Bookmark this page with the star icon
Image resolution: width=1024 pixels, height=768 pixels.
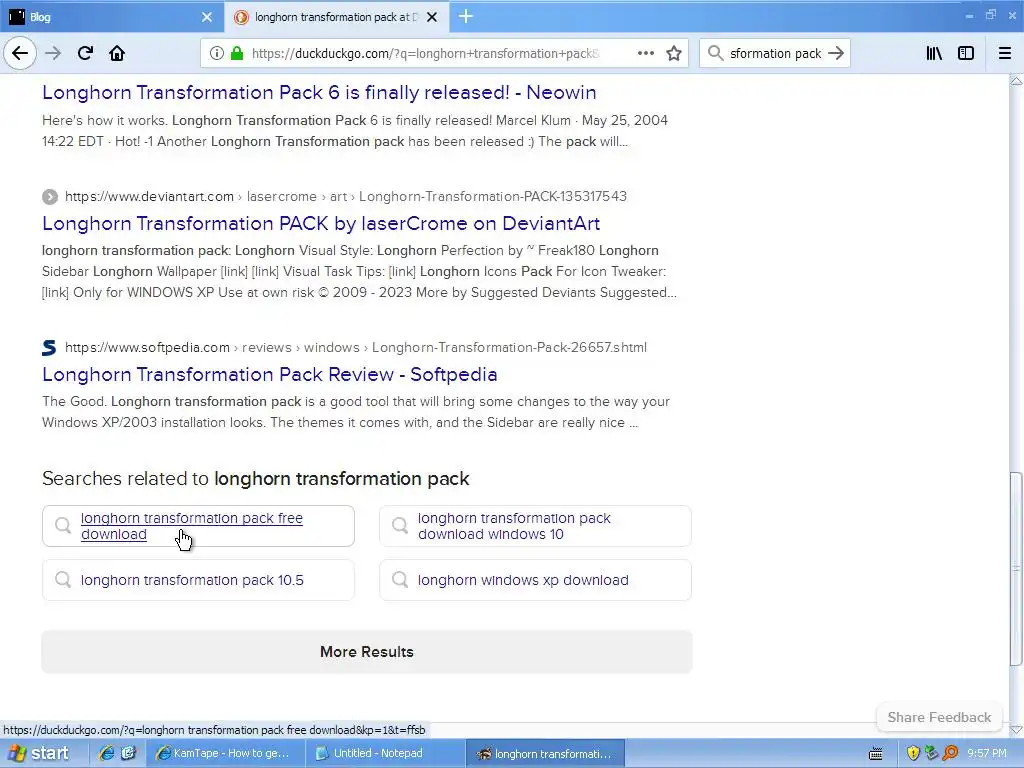tap(674, 53)
